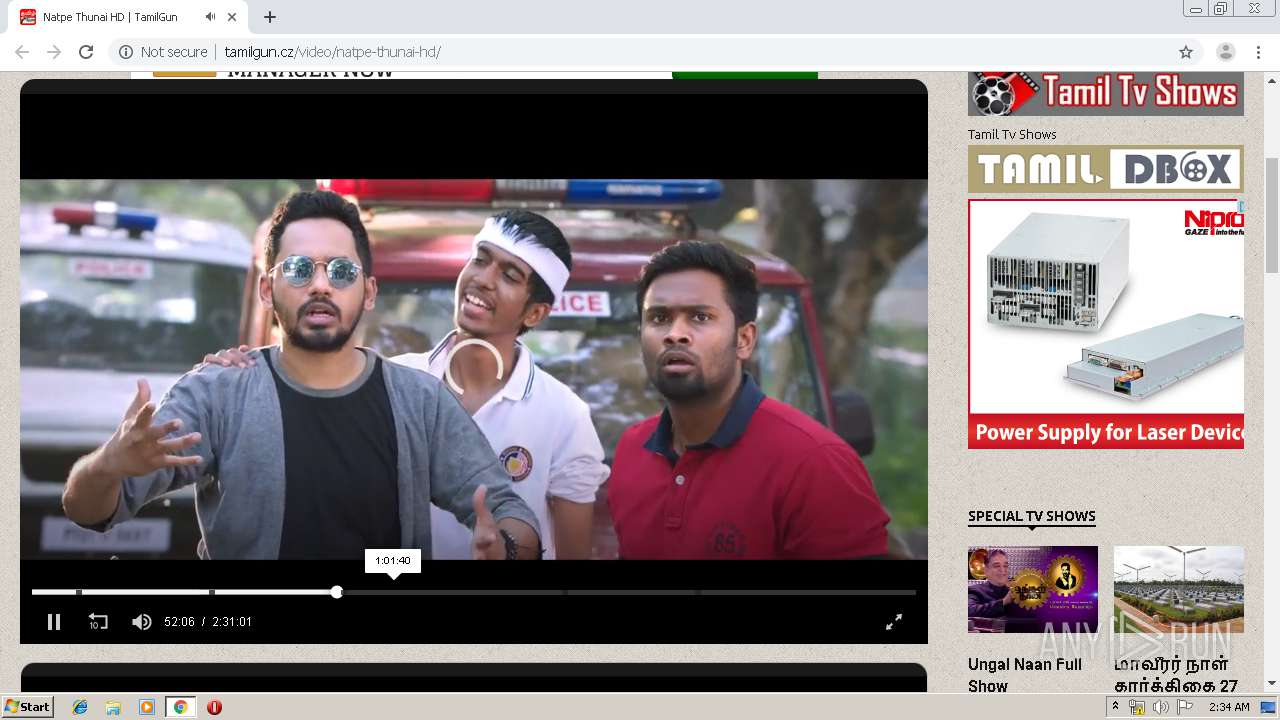Pause the video playback
The width and height of the screenshot is (1280, 720).
(54, 622)
